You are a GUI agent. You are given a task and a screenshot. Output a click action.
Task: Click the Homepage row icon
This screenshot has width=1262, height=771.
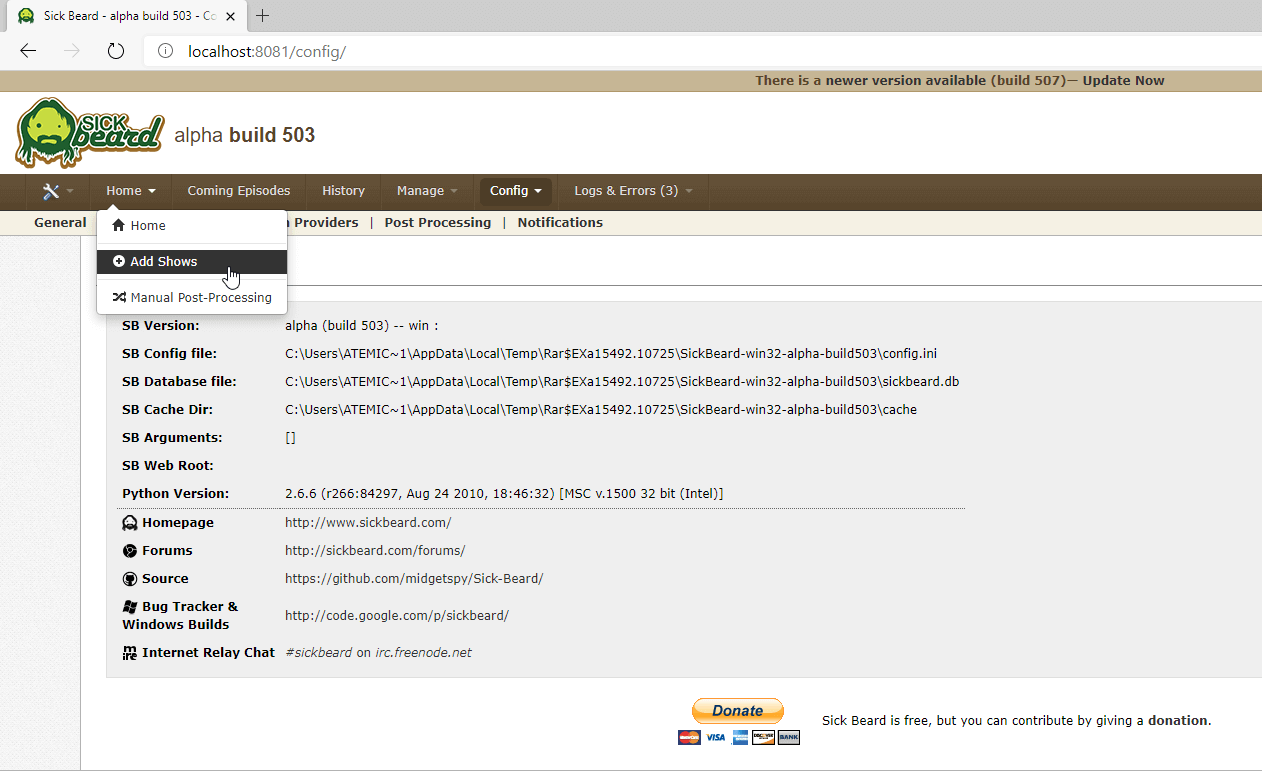(x=130, y=523)
